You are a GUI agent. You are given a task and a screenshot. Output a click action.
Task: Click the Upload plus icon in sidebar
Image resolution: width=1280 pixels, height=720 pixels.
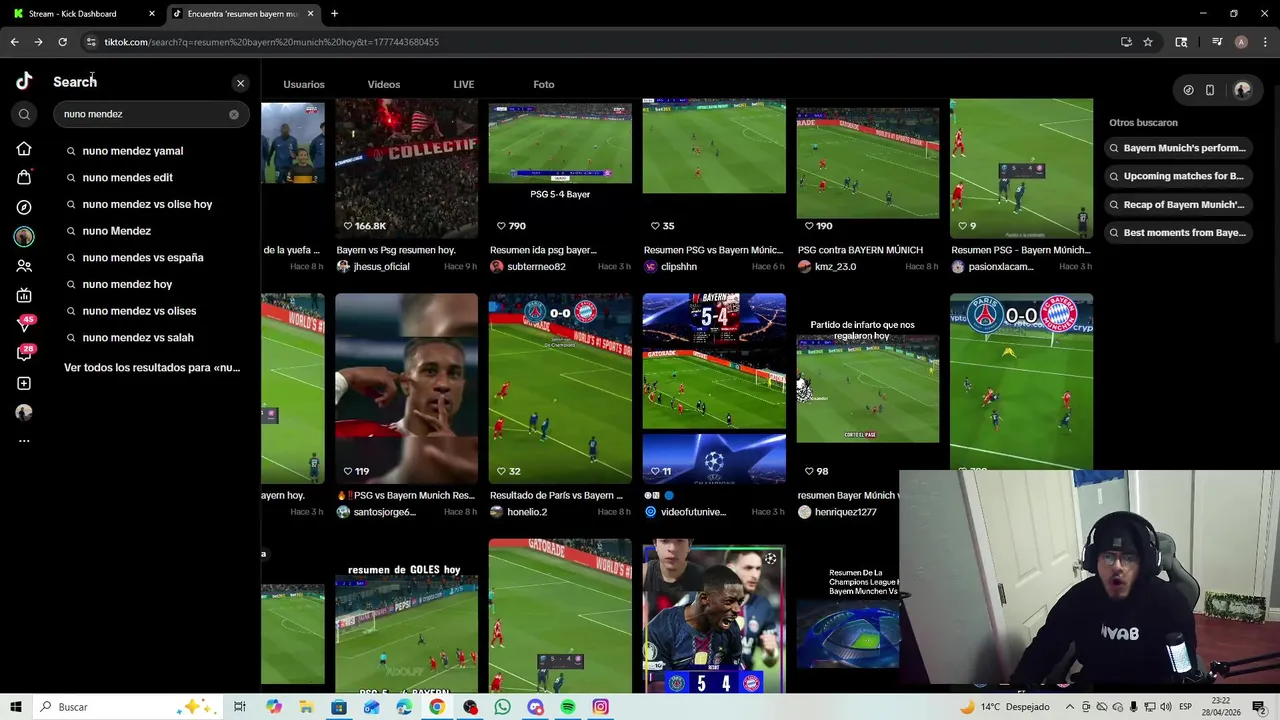pos(24,383)
